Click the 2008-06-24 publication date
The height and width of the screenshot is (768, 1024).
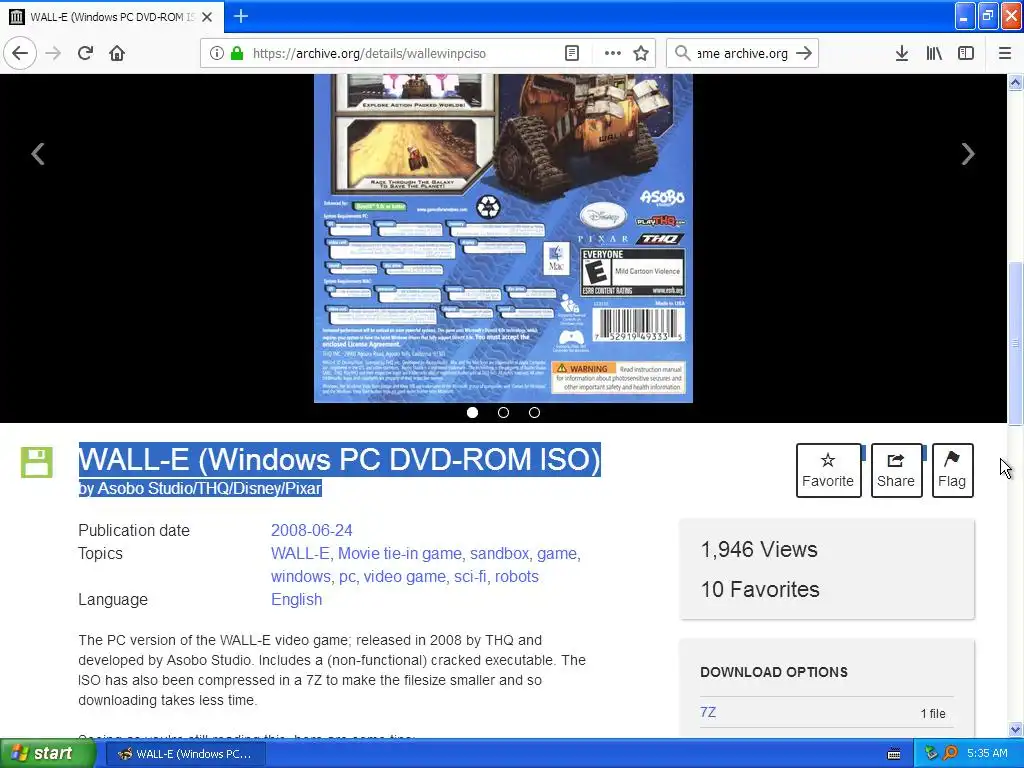312,530
